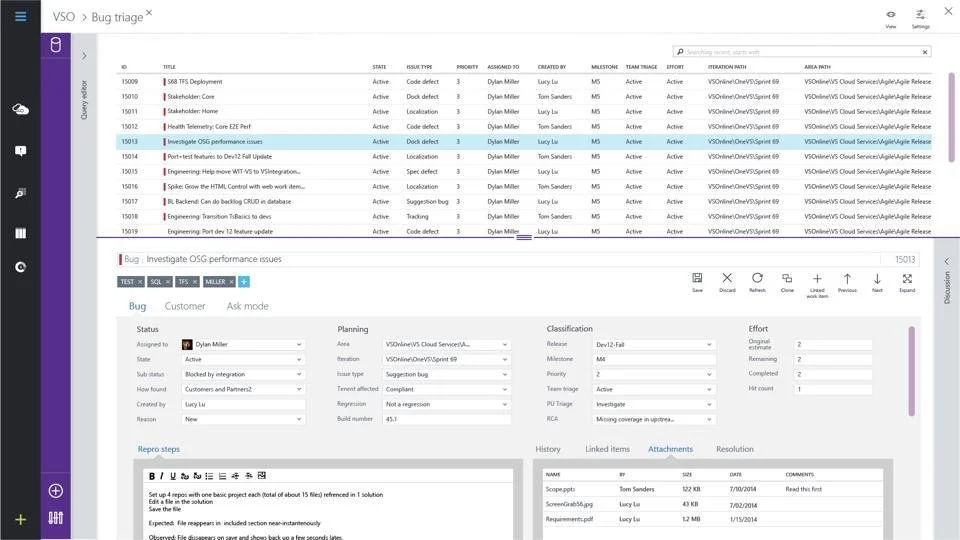Remove the MILLER tag
This screenshot has height=540, width=960.
point(231,282)
